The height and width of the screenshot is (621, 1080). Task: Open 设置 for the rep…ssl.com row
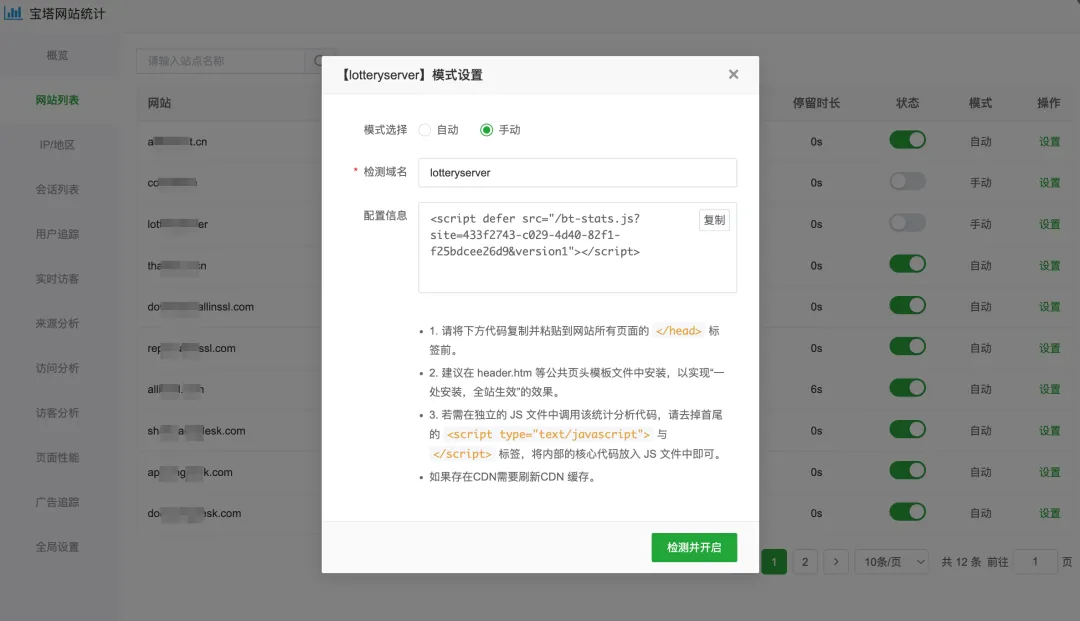click(1050, 348)
